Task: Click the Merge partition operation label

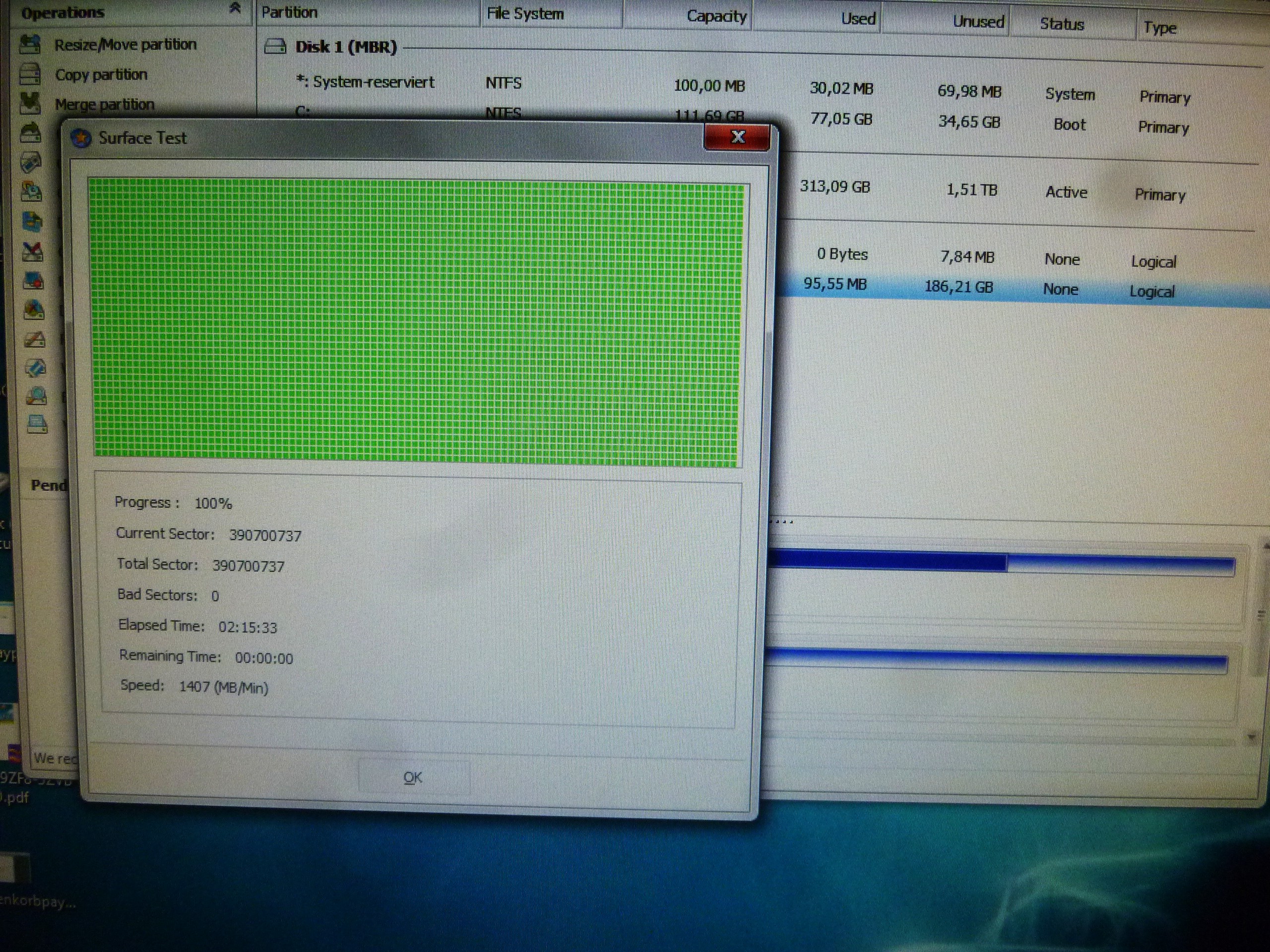Action: (105, 105)
